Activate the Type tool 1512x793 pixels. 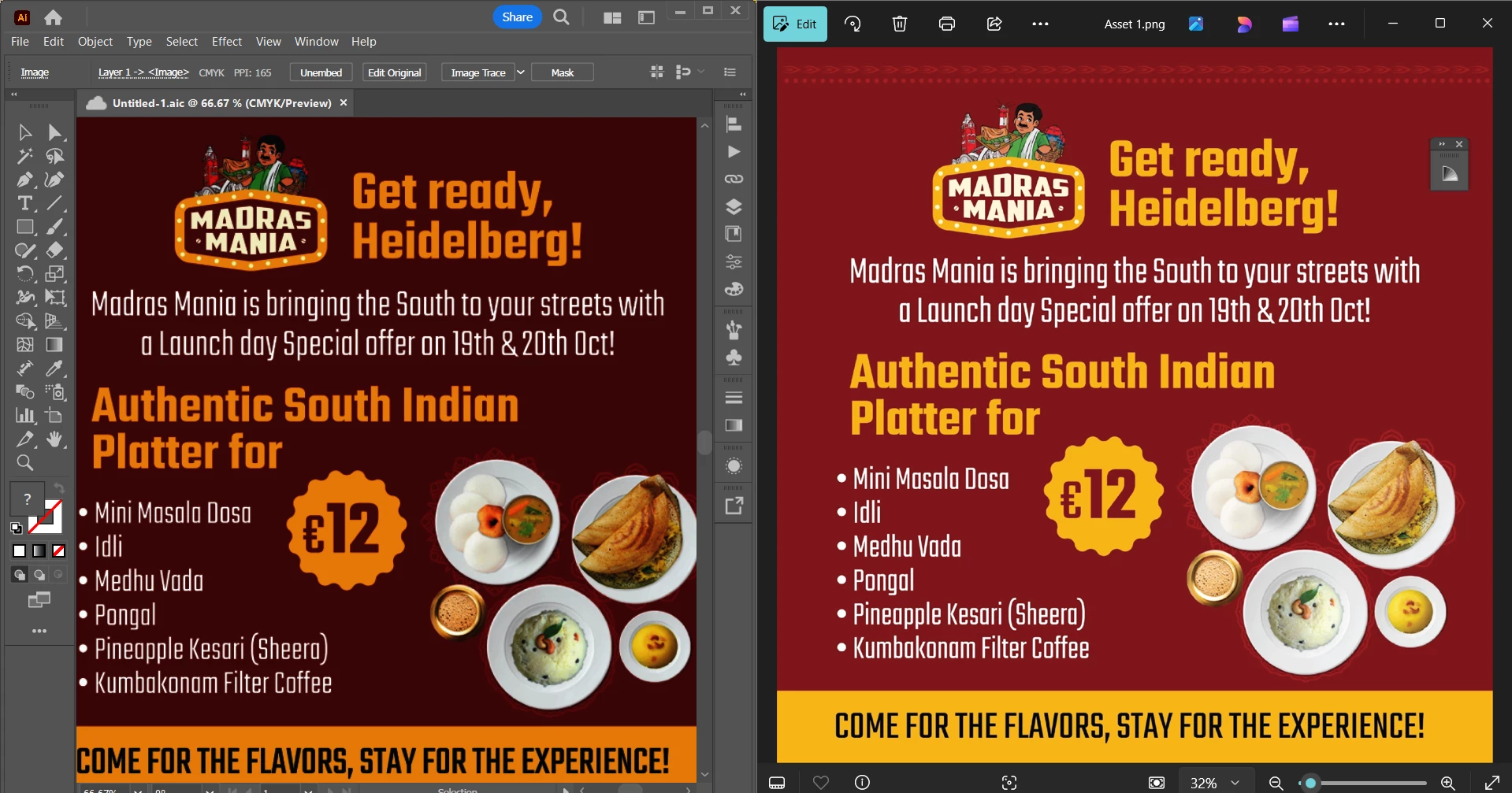(25, 203)
